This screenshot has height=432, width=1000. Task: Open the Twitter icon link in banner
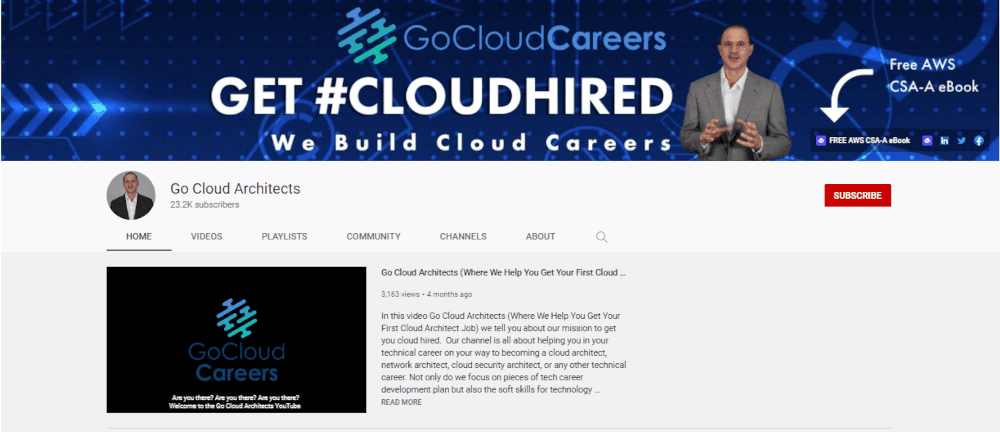(x=961, y=140)
